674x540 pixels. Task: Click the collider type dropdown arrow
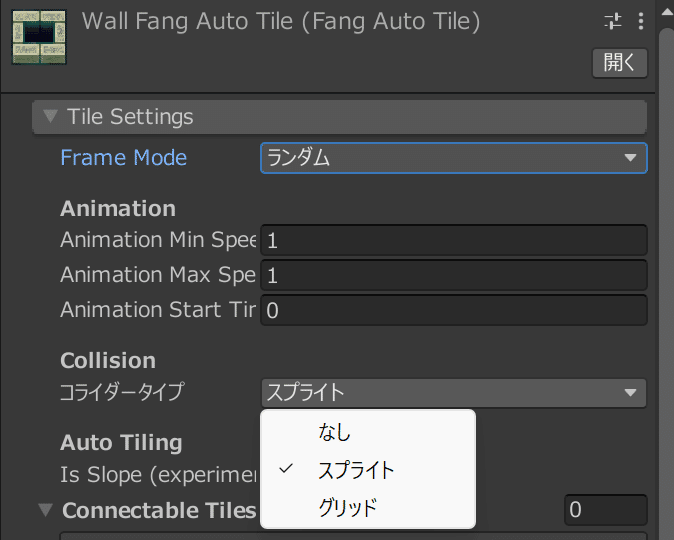click(629, 393)
